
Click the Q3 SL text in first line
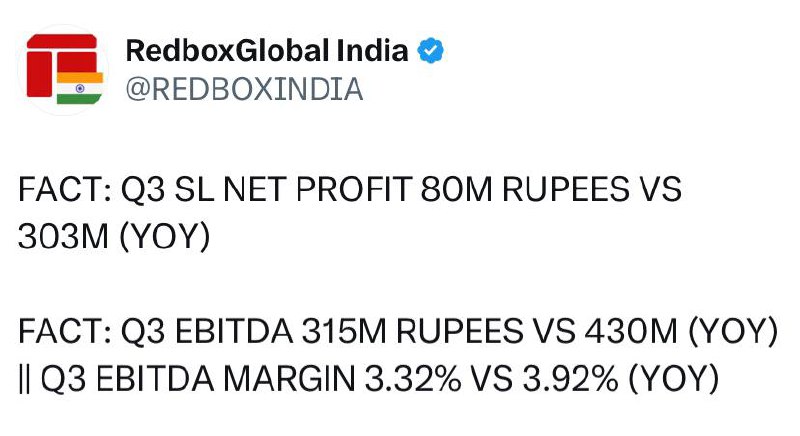(167, 189)
